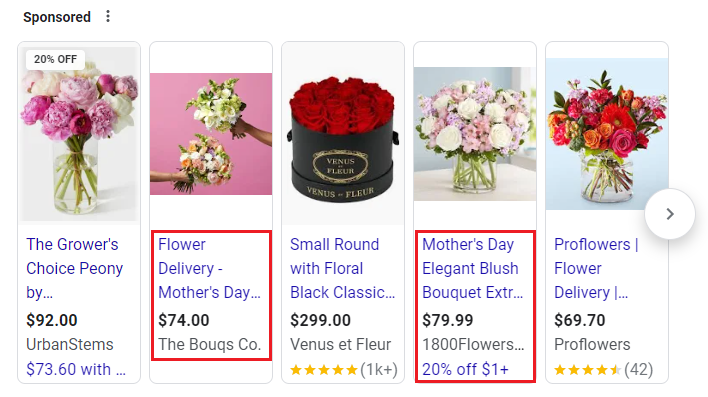Open Flower Delivery - Mother's Day link
The width and height of the screenshot is (708, 397).
point(209,268)
